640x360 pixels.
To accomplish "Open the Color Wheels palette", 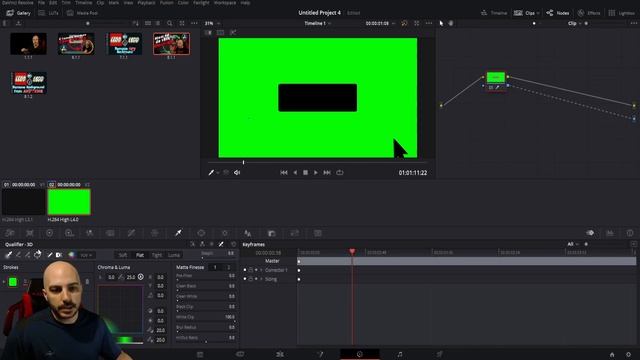I will [x=49, y=233].
